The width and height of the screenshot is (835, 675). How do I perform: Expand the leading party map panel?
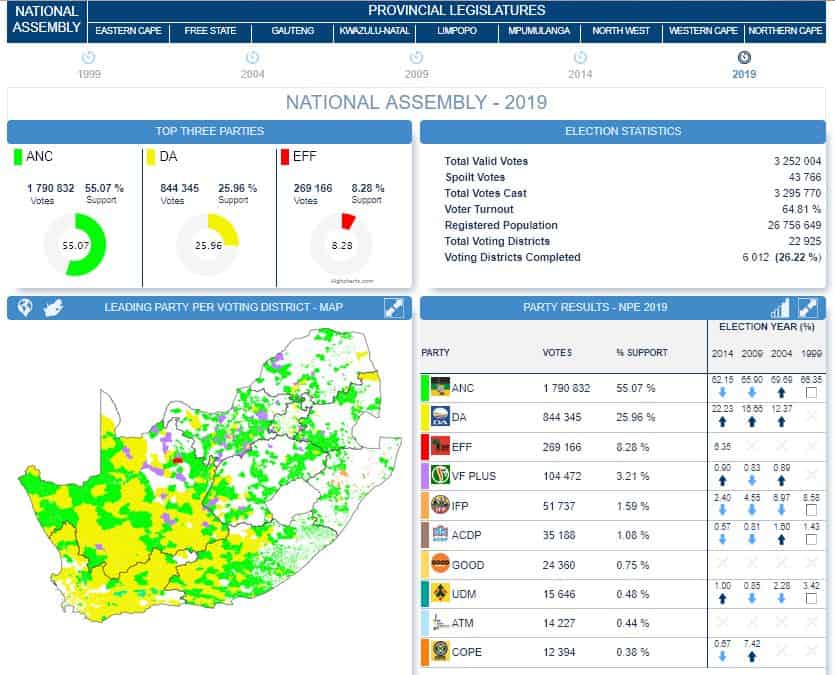394,308
